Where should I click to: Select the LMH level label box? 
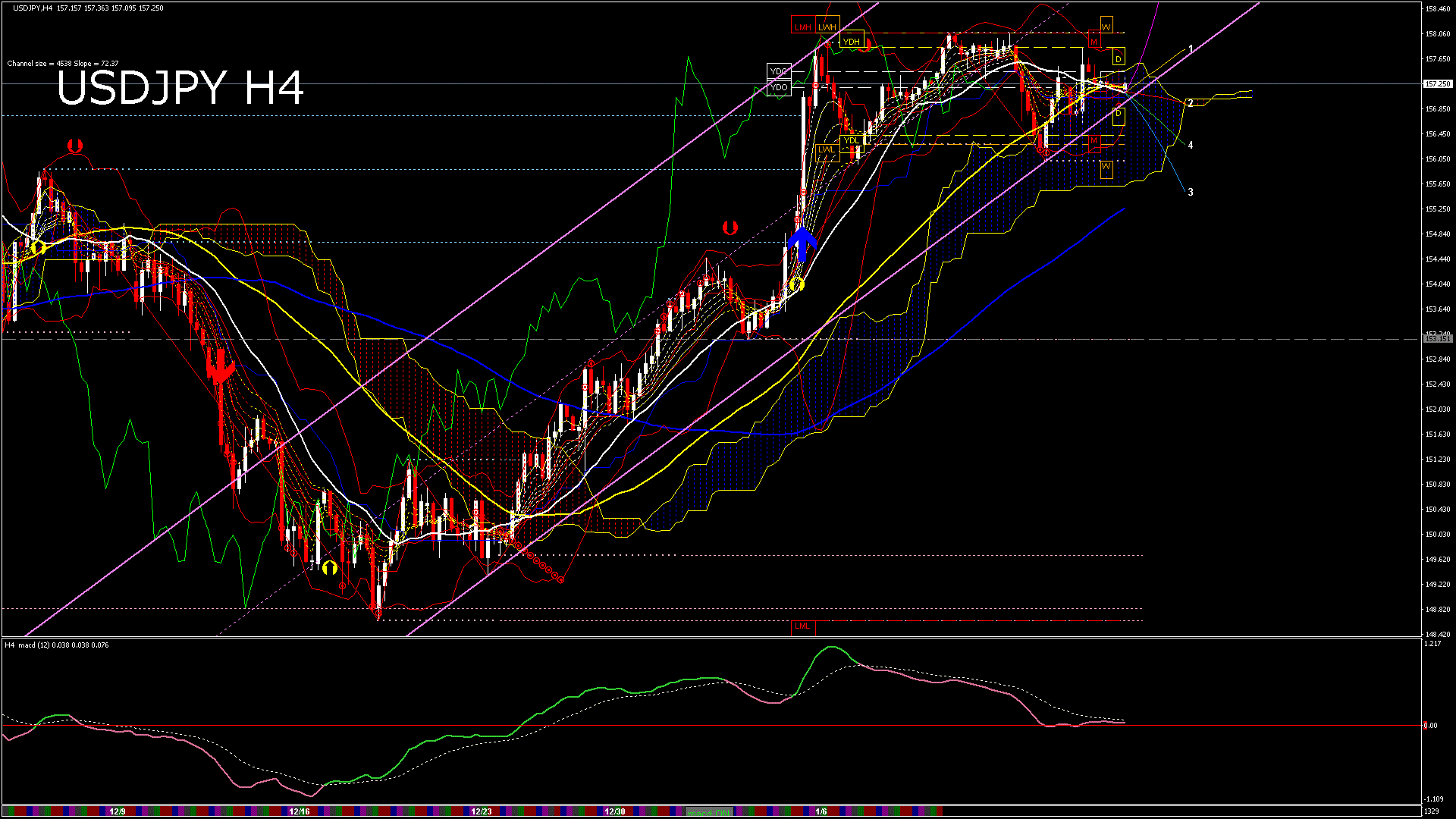[802, 27]
